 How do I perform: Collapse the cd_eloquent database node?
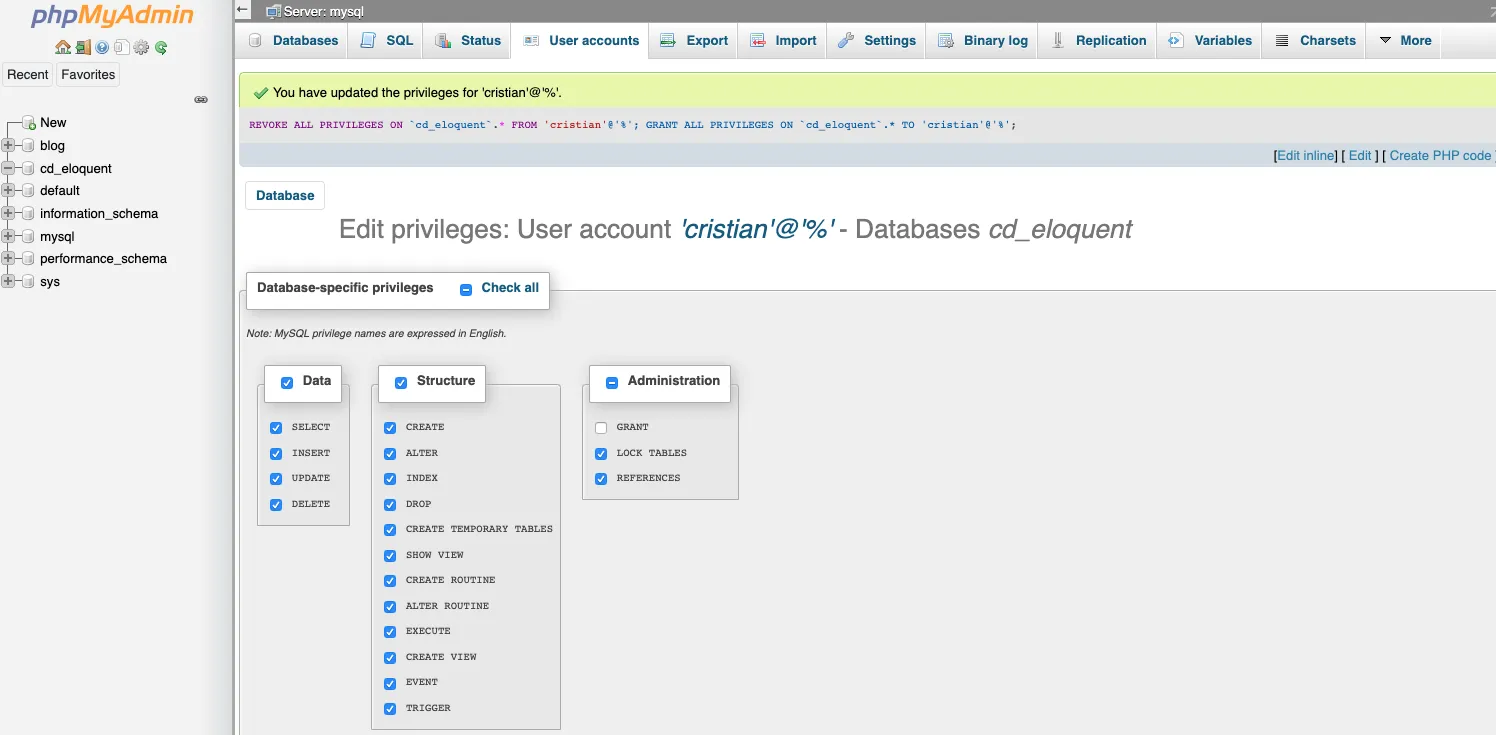click(9, 169)
